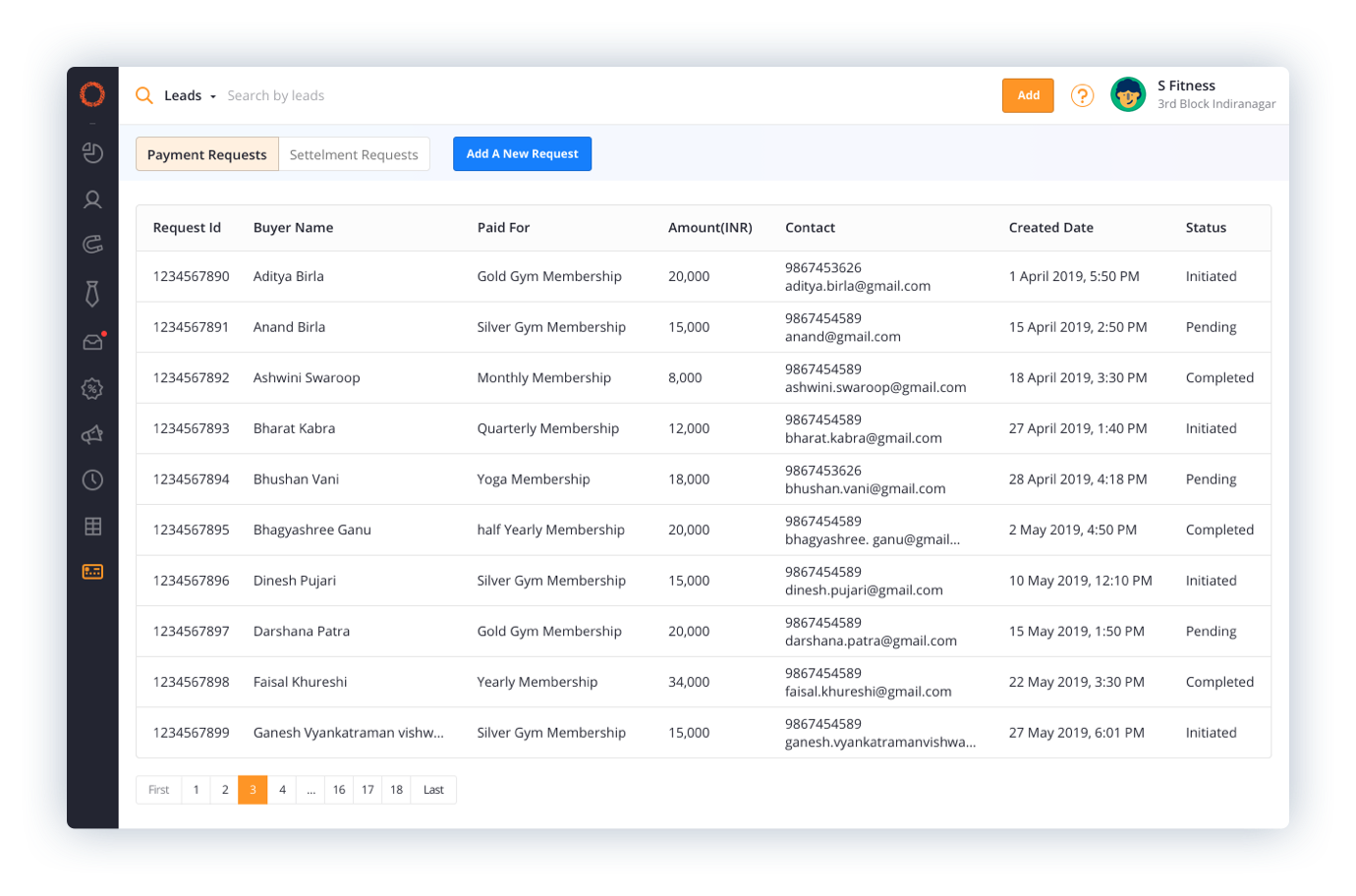Jump to page 4 in pagination

click(x=282, y=790)
